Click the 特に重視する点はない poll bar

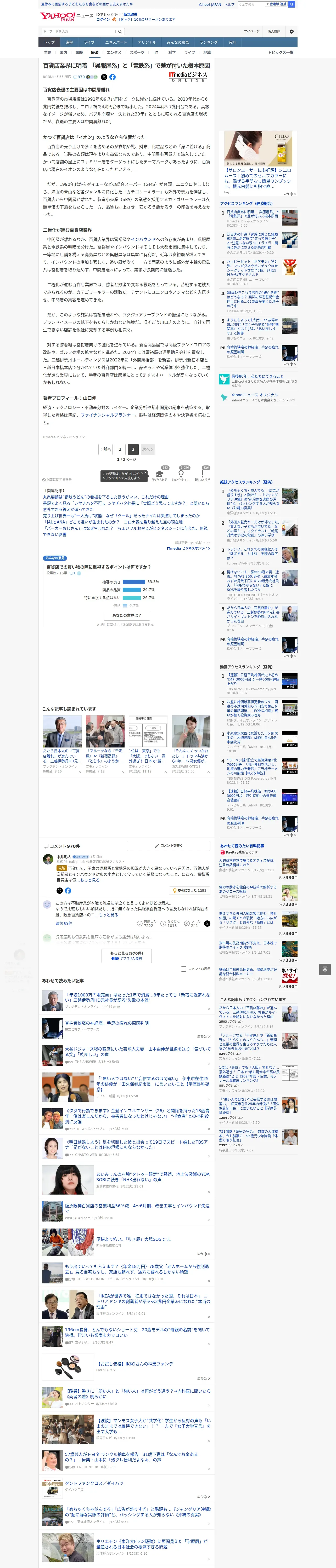click(x=132, y=598)
